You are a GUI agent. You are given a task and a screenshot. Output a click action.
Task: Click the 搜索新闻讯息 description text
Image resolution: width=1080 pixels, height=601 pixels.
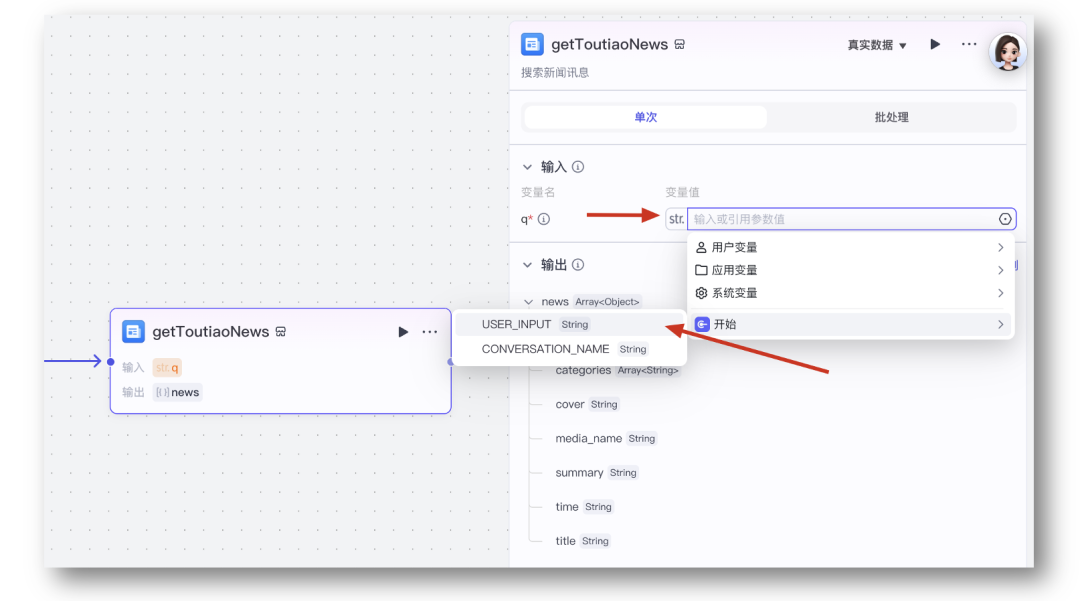(x=554, y=73)
